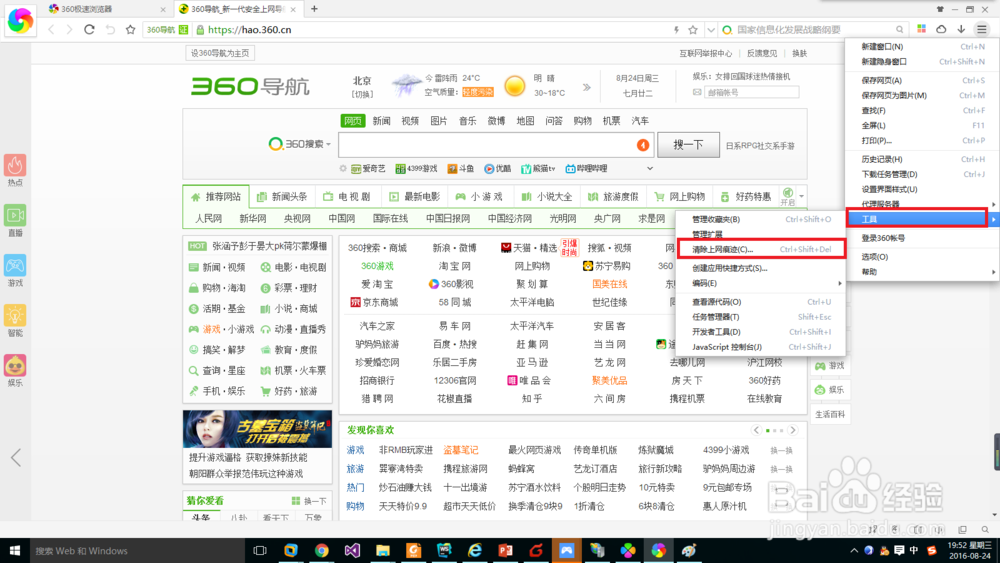1000x563 pixels.
Task: Open the search shortcuts settings gear icon
Action: (x=343, y=168)
